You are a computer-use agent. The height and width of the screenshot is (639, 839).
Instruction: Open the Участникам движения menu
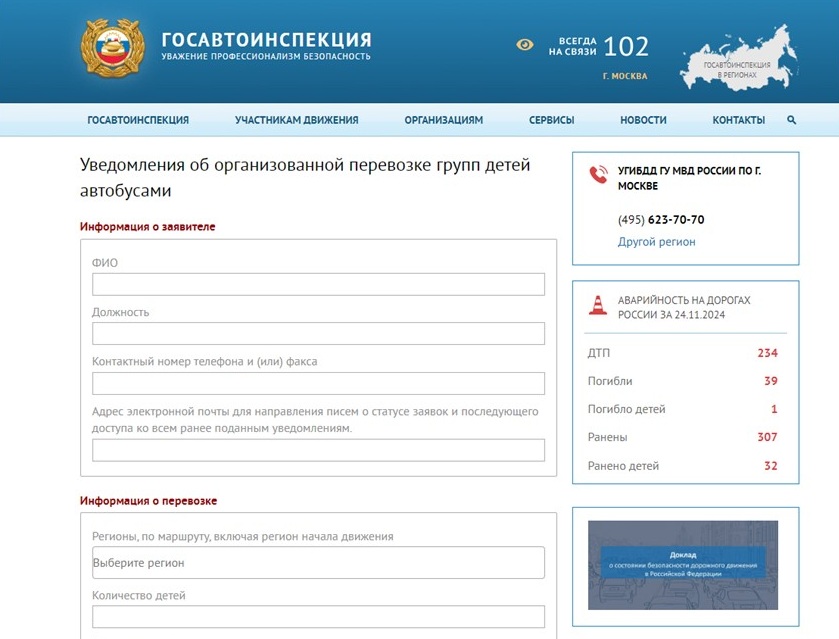tap(296, 120)
